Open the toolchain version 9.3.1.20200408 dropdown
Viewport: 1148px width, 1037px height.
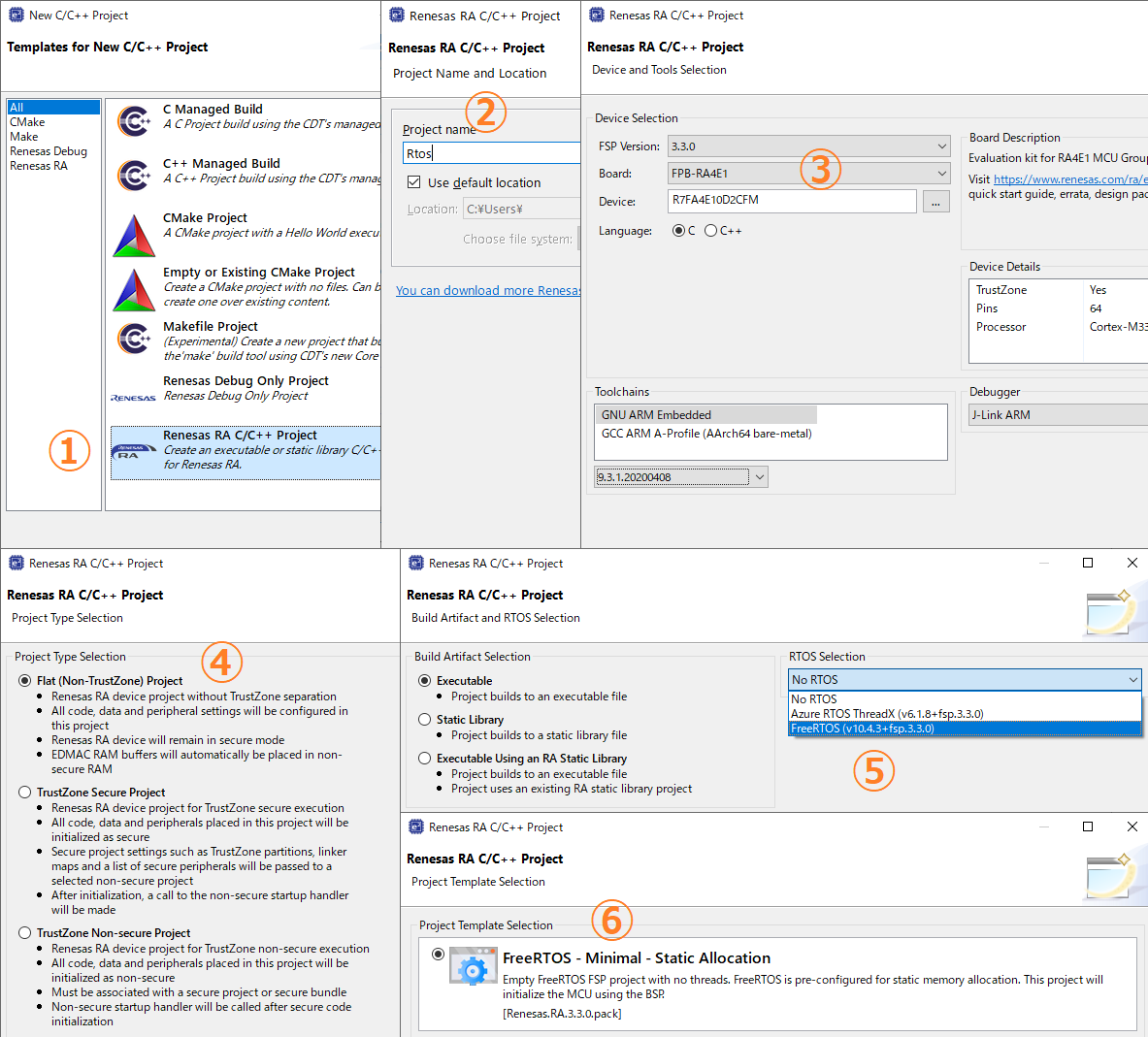pos(681,477)
